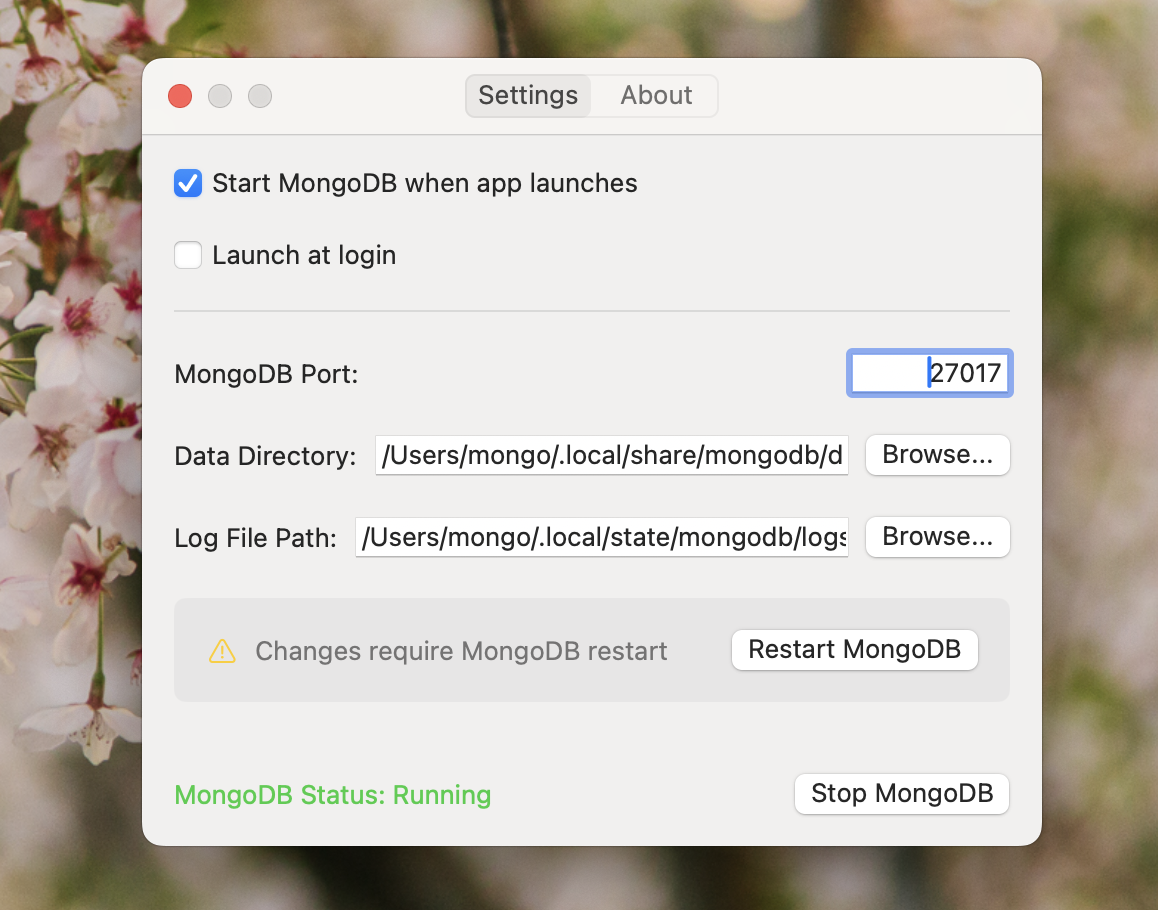Switch to the About tab
This screenshot has width=1158, height=910.
point(655,95)
